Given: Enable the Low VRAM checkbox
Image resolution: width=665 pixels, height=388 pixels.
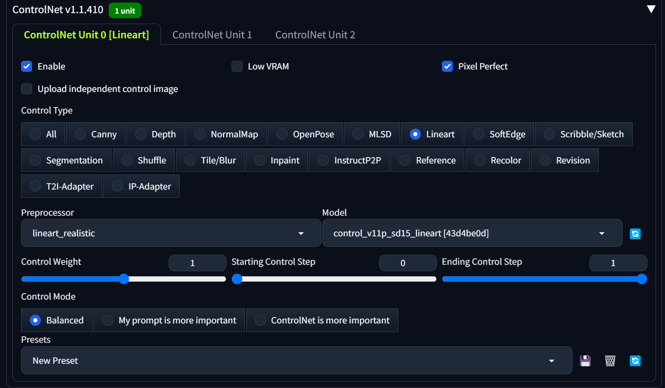Looking at the screenshot, I should point(237,66).
